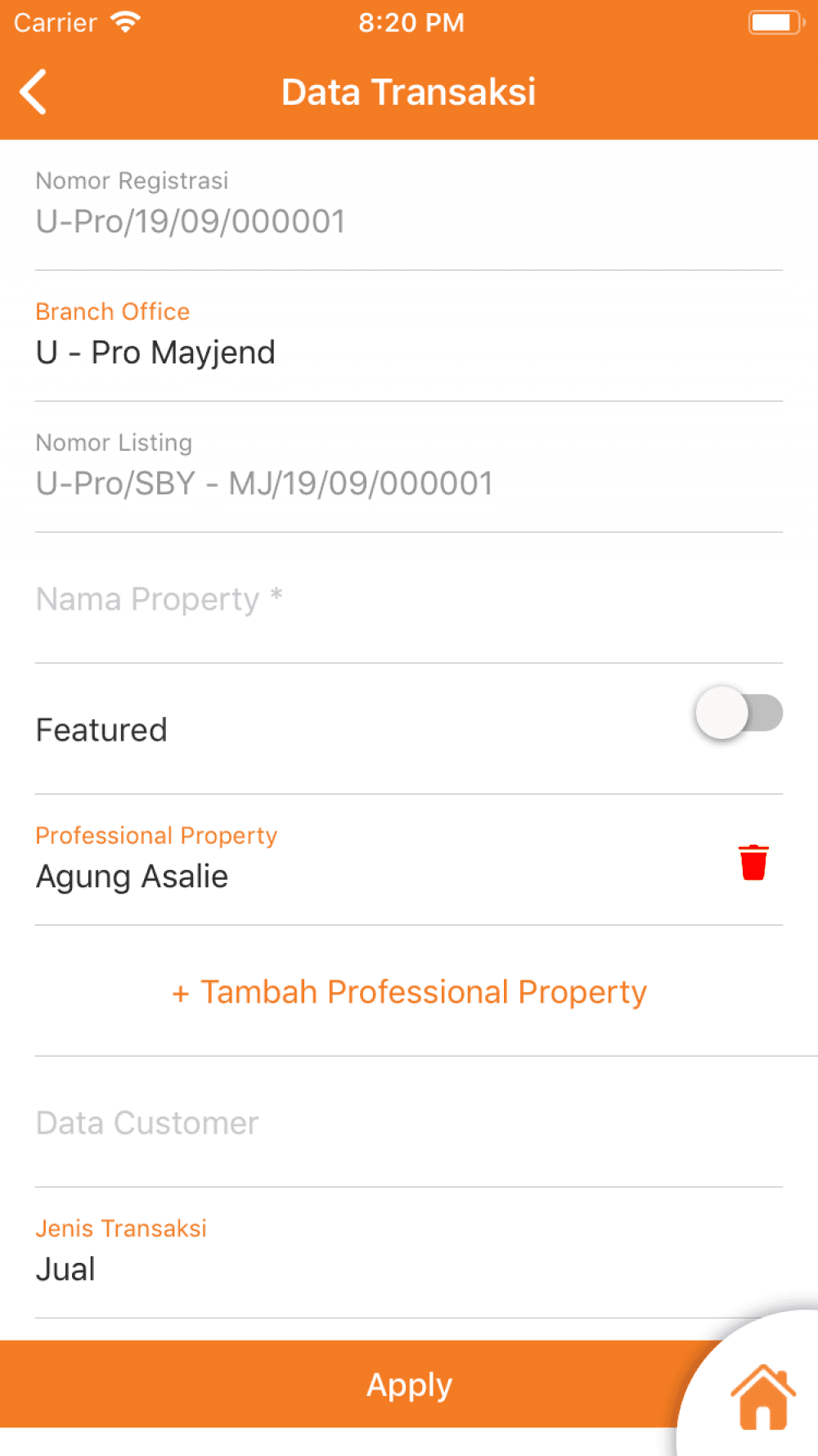Tap the back arrow in header
Screen dimensions: 818x1456
click(34, 92)
